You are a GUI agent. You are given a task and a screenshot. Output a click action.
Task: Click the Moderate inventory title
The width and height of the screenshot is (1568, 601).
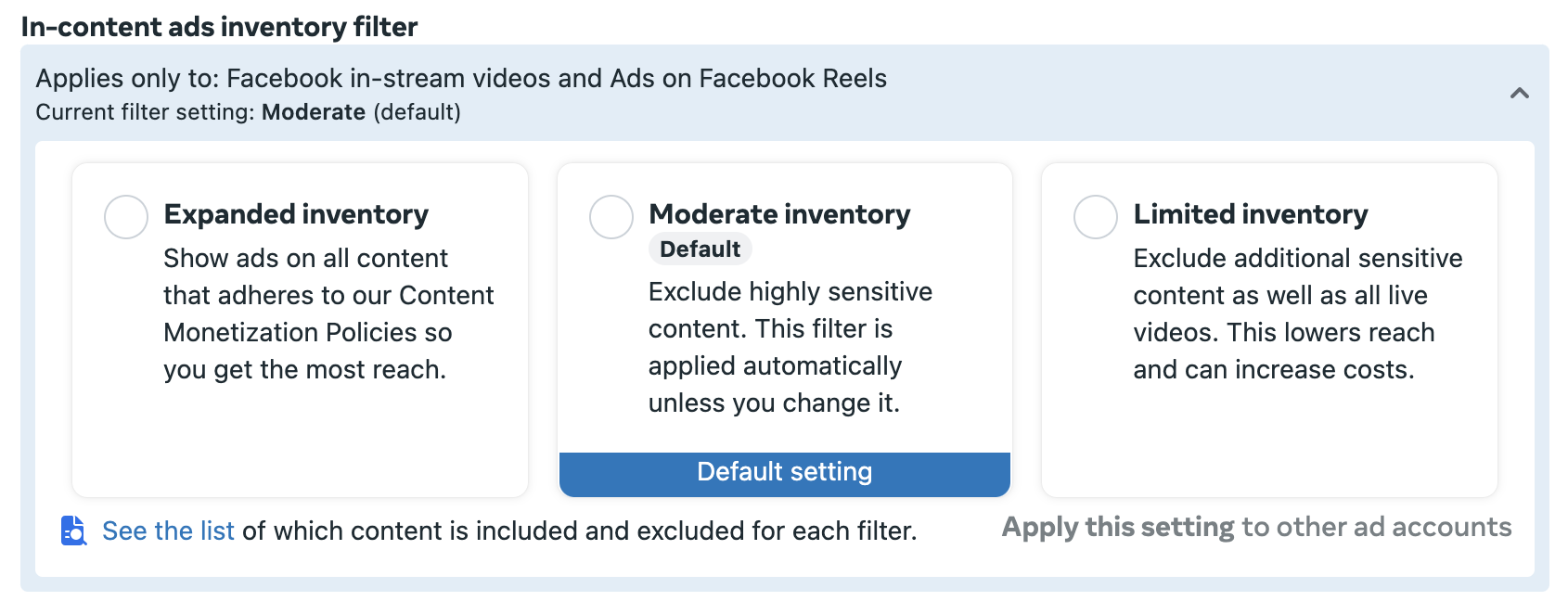(x=779, y=214)
